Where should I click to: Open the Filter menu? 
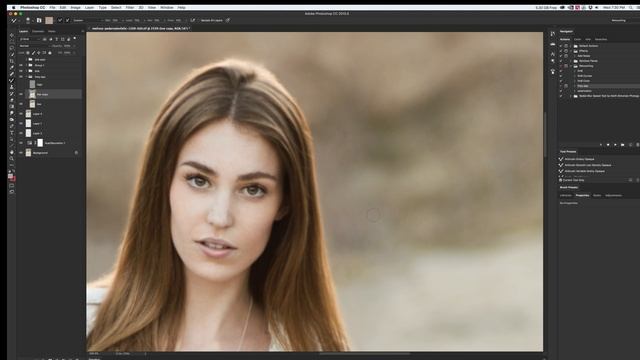coord(130,7)
